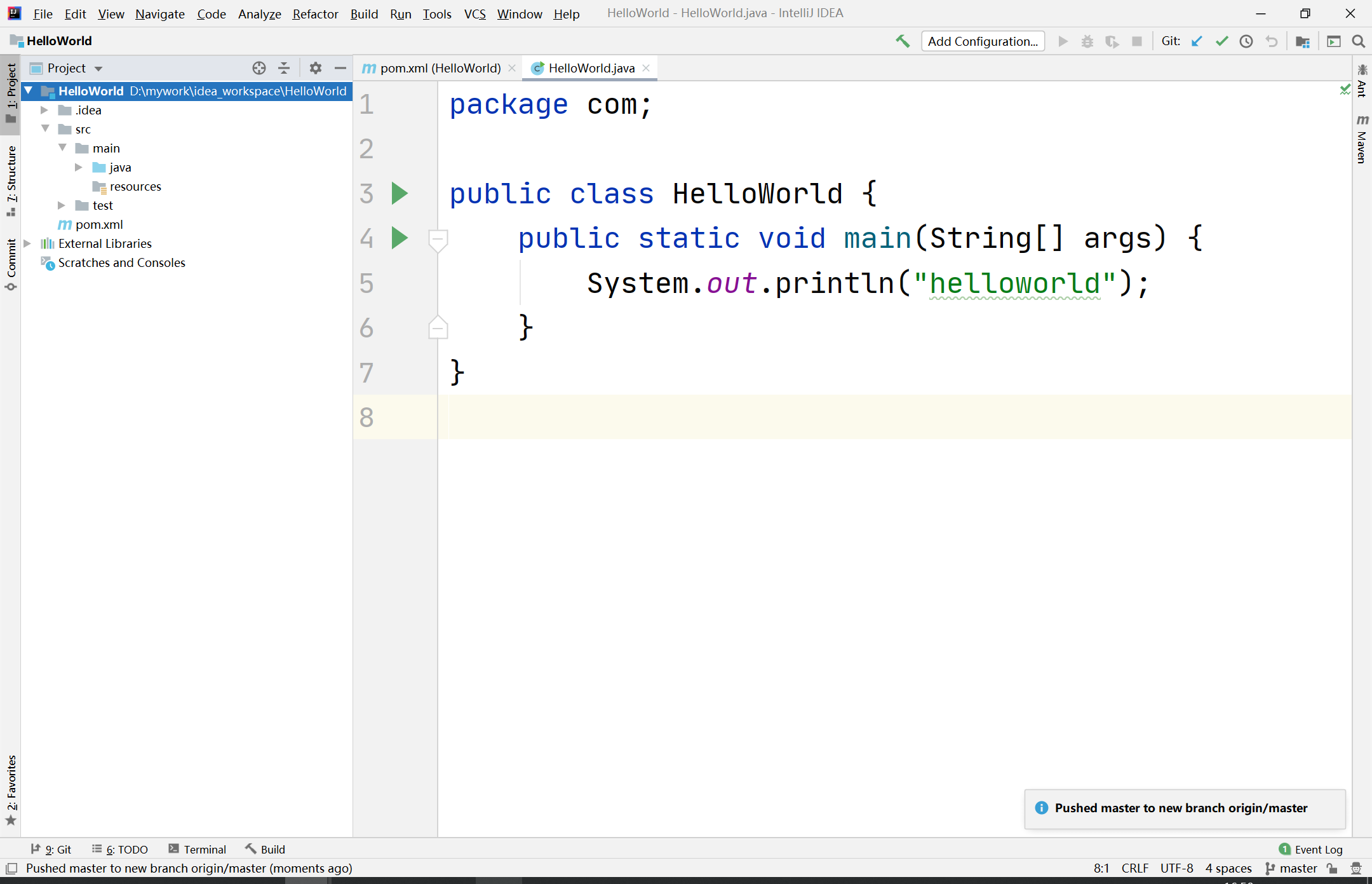Screen dimensions: 1372x884
Task: Click the master branch widget
Action: pos(1291,868)
